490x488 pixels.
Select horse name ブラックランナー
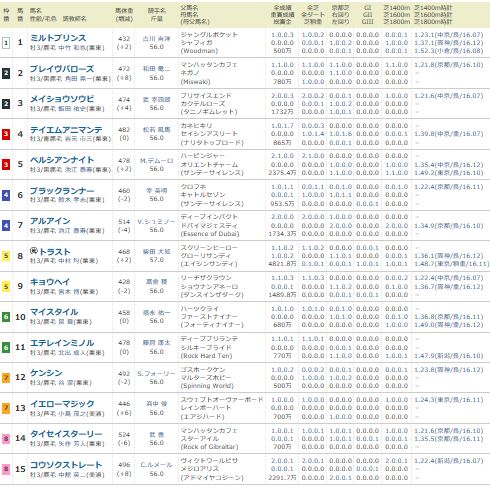(x=62, y=190)
